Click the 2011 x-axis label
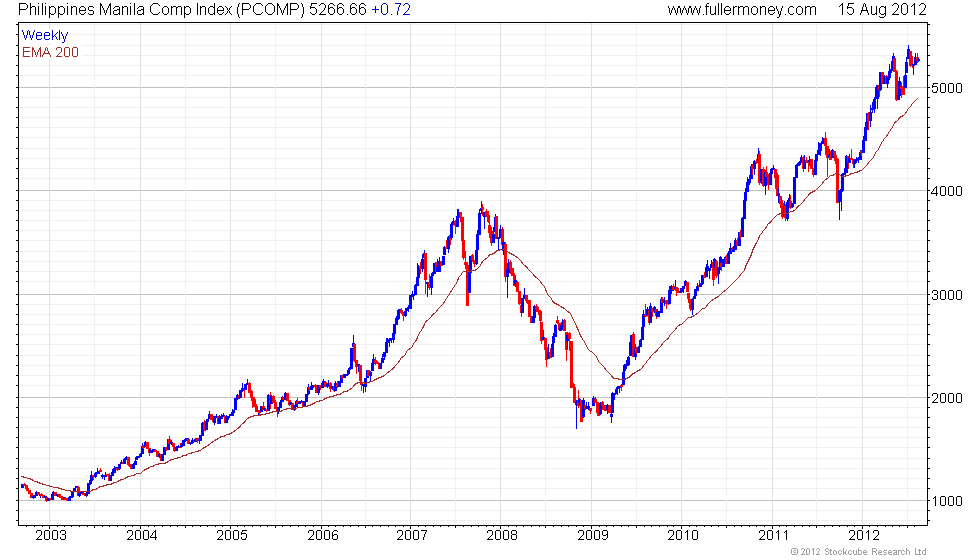 click(773, 535)
